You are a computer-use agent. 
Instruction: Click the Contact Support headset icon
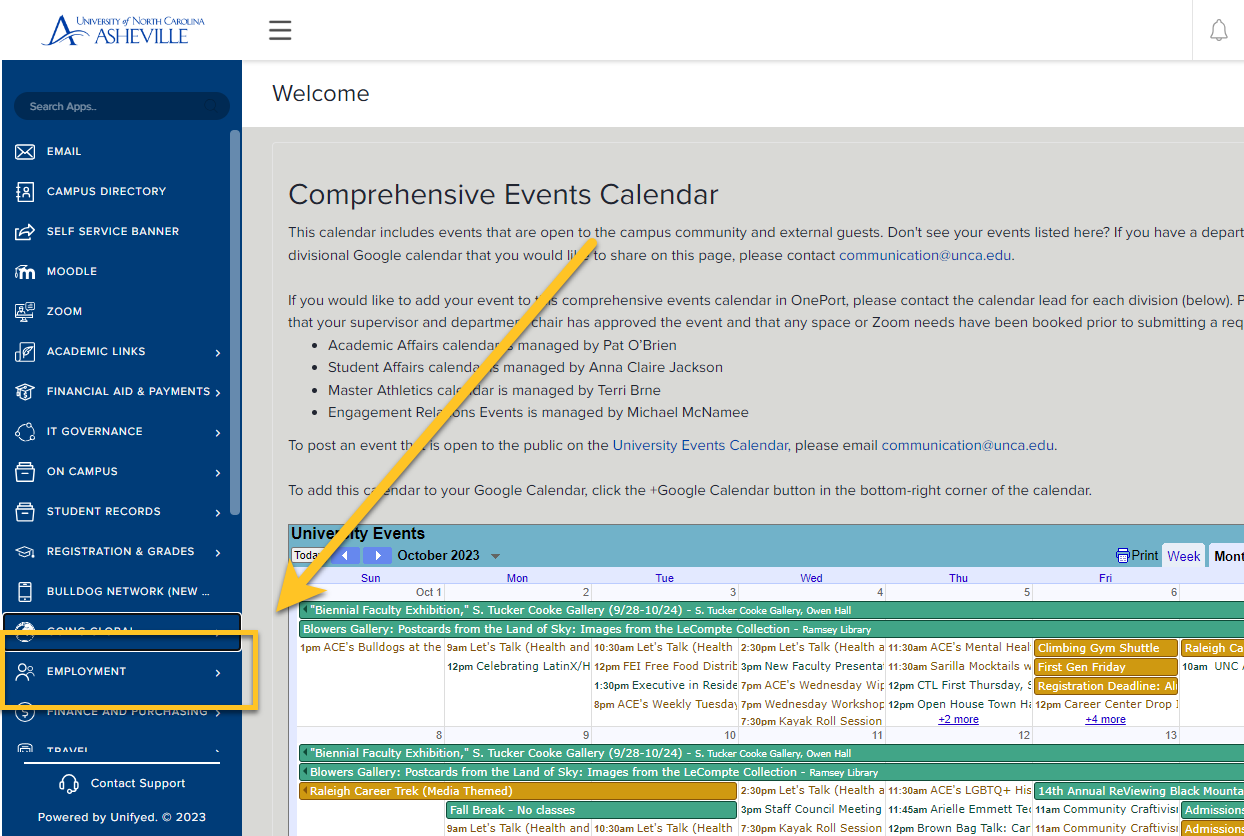(x=69, y=784)
